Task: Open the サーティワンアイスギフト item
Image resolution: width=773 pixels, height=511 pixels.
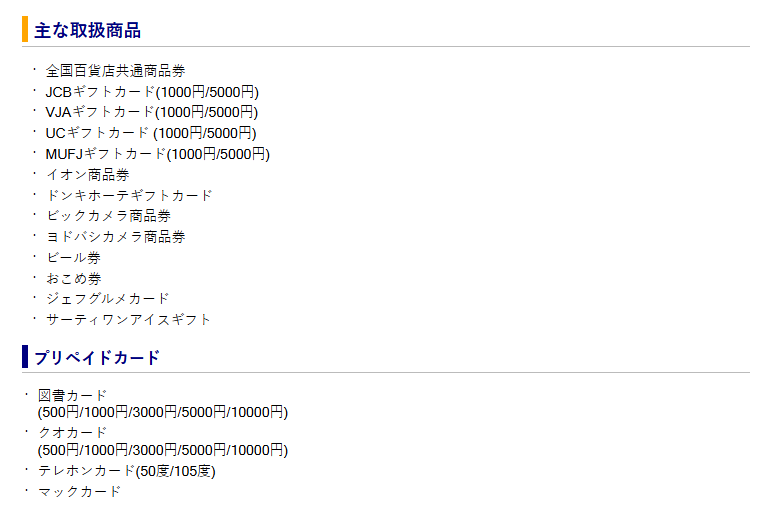Action: (128, 320)
